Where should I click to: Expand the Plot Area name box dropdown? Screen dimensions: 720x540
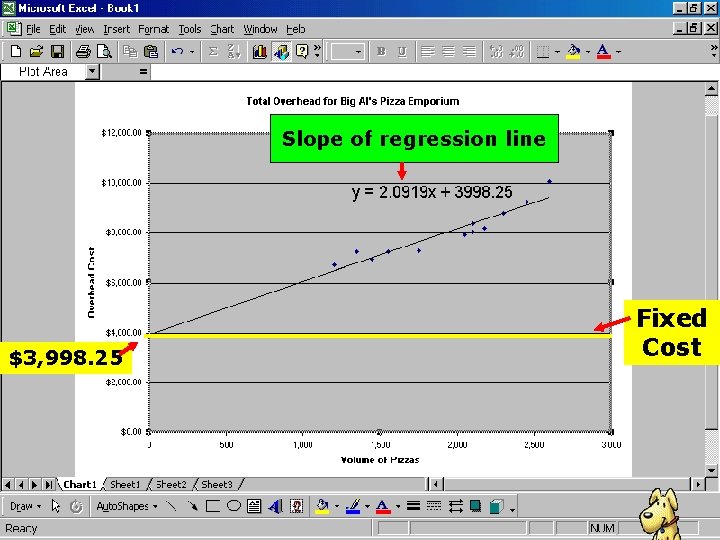pyautogui.click(x=92, y=72)
